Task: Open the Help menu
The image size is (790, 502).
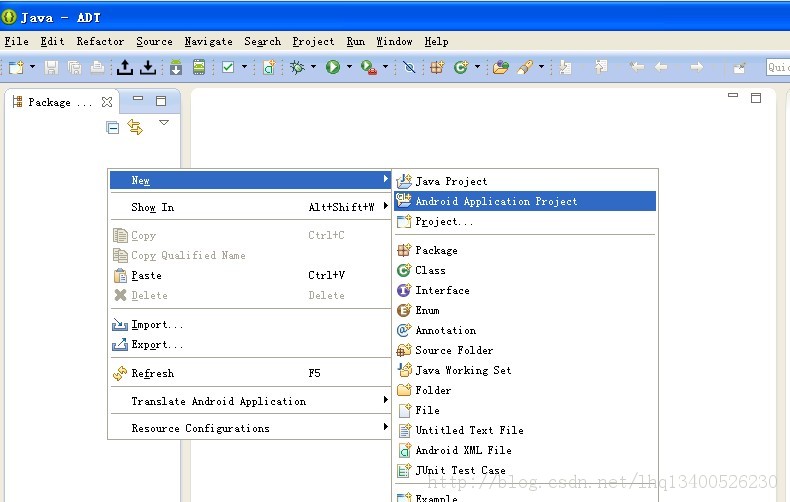Action: [x=436, y=41]
